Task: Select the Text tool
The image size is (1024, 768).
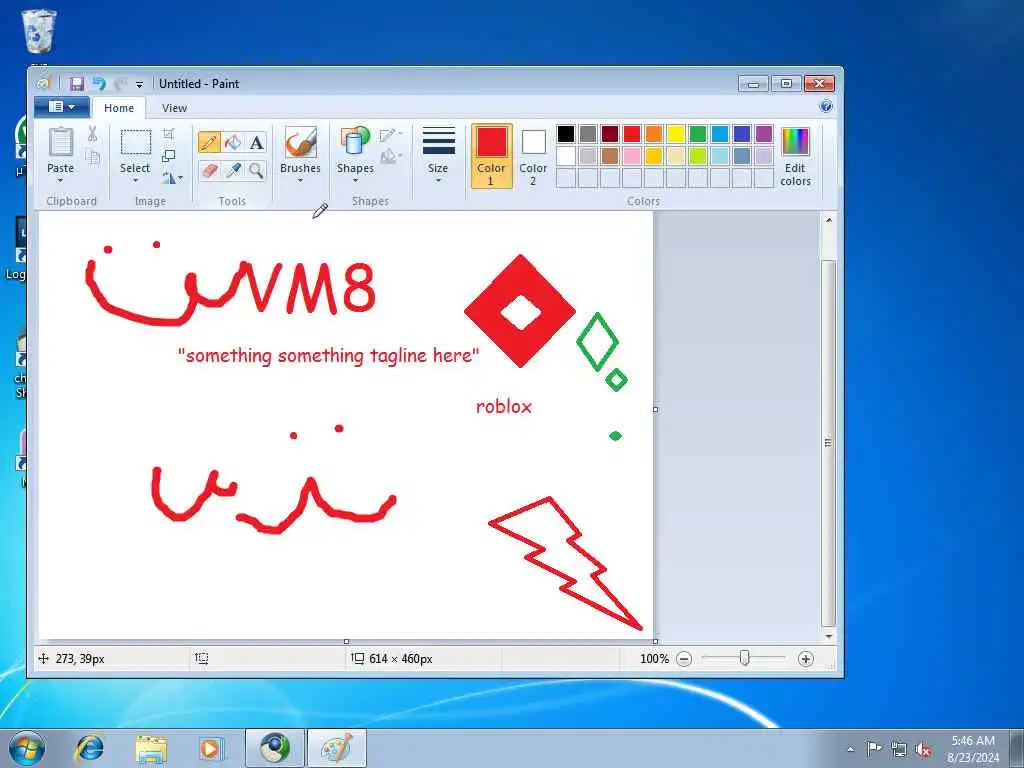Action: tap(256, 142)
